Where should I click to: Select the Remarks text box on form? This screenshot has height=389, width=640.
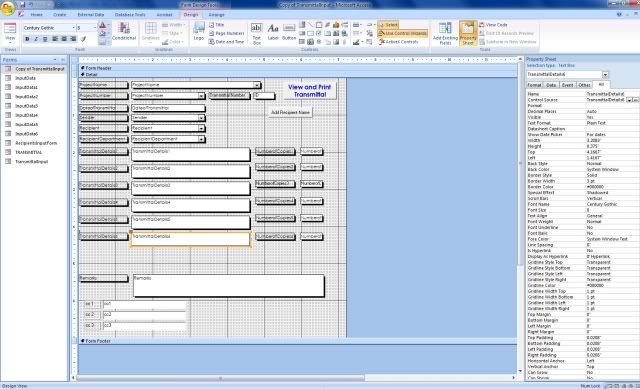coord(229,286)
